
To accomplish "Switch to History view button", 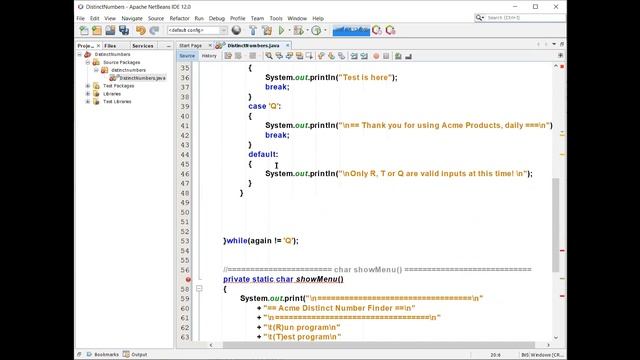I will (x=209, y=56).
